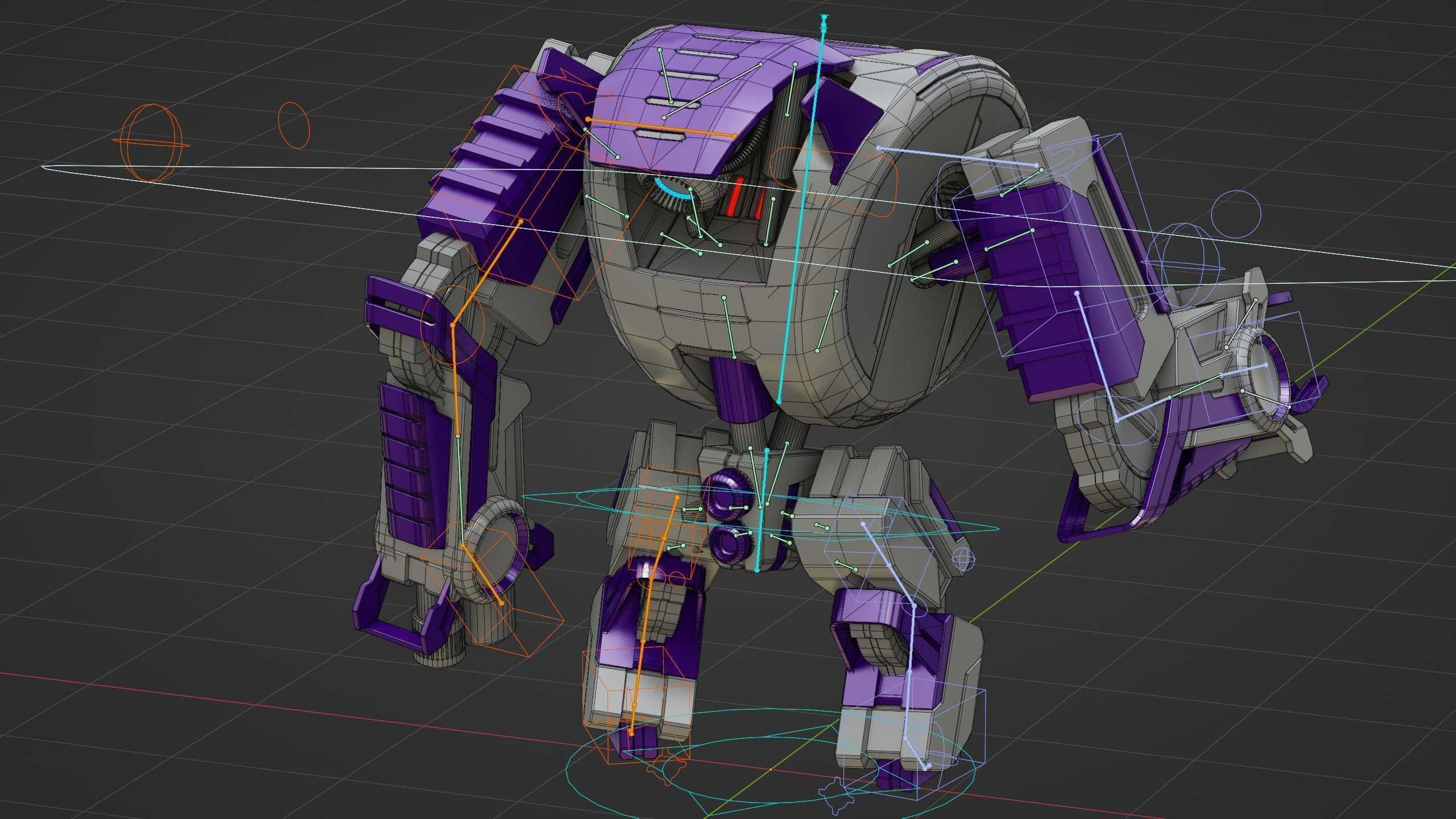Select the orange hand bone at the wrist

(482, 575)
